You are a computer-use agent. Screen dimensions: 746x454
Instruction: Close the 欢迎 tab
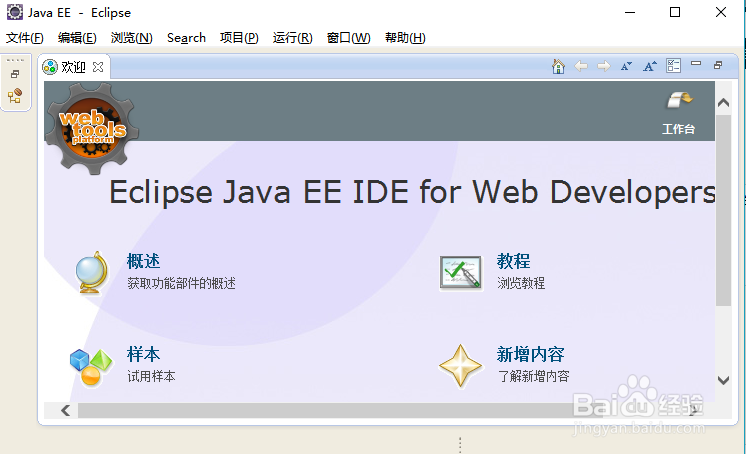(98, 67)
